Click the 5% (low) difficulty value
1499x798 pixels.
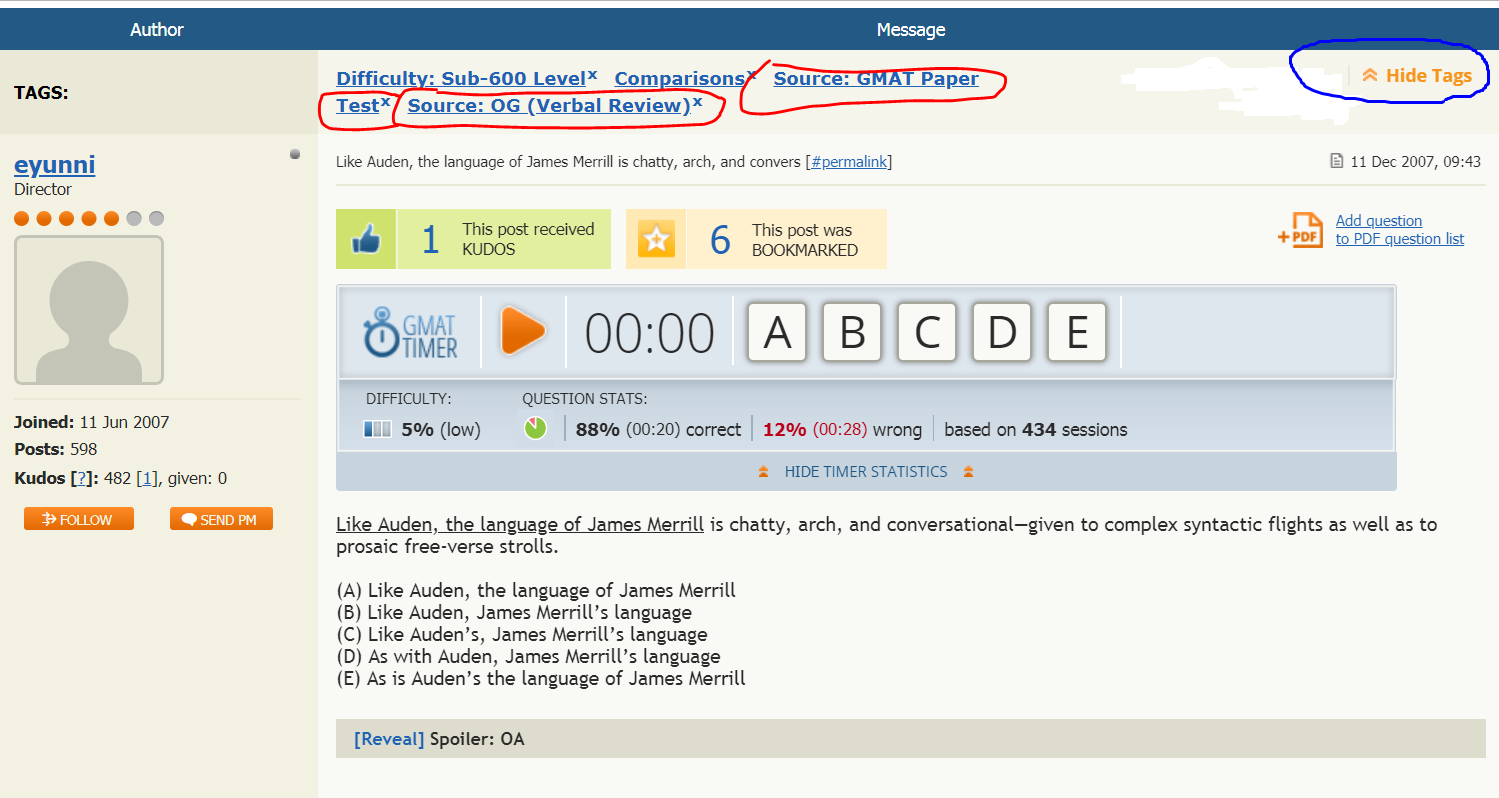441,430
